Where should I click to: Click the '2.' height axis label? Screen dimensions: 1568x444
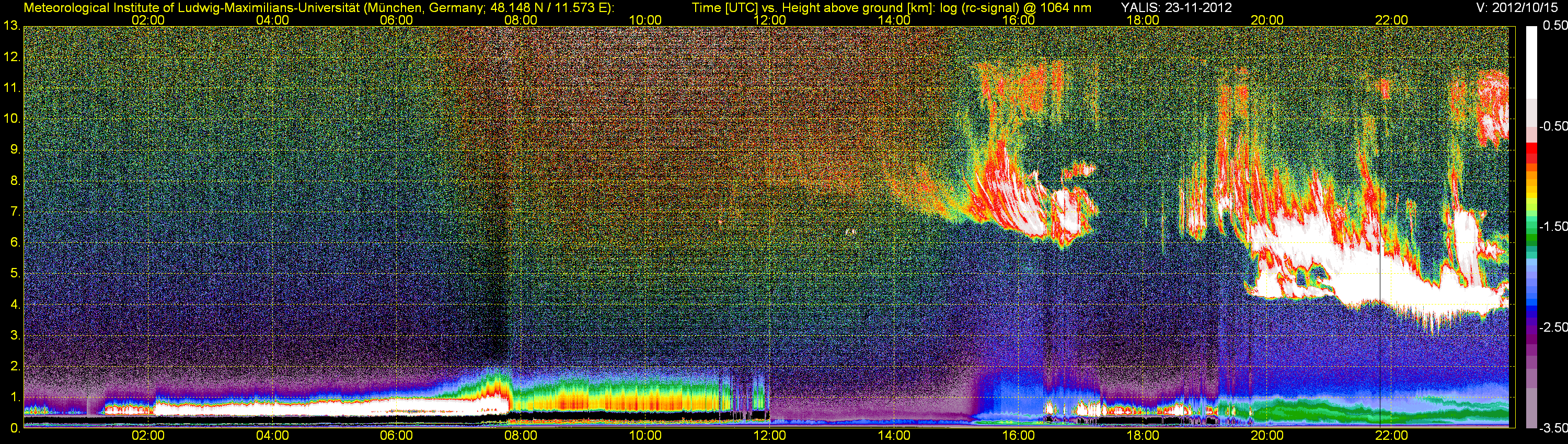click(15, 367)
